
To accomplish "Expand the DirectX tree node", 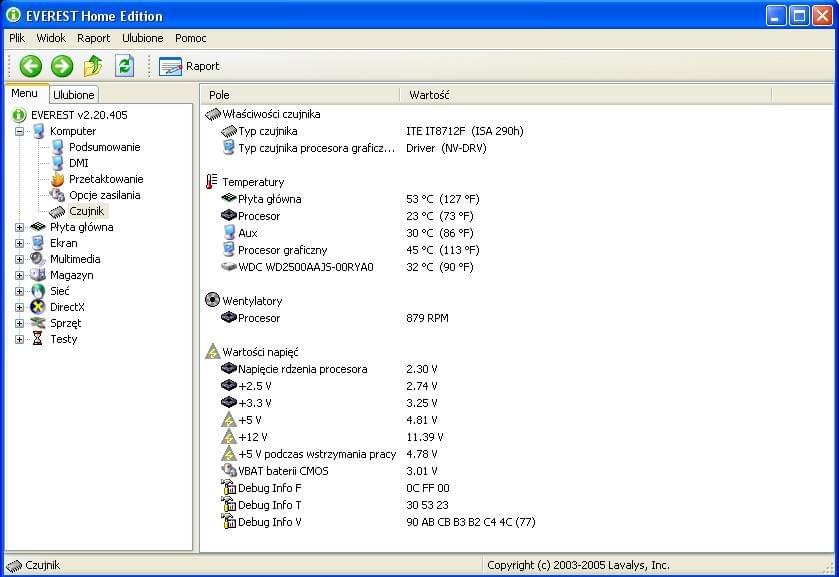I will point(20,308).
